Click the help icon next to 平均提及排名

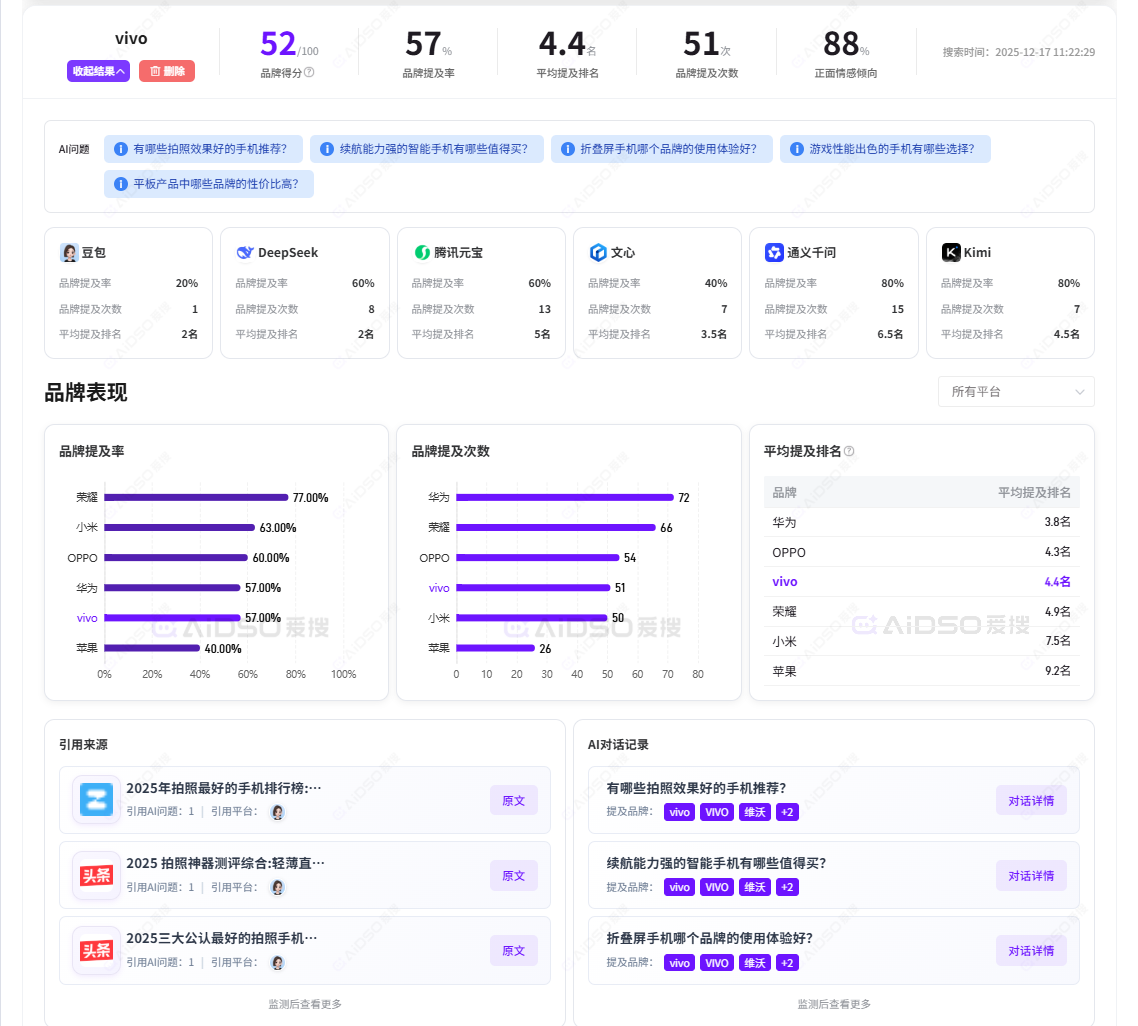pyautogui.click(x=849, y=451)
